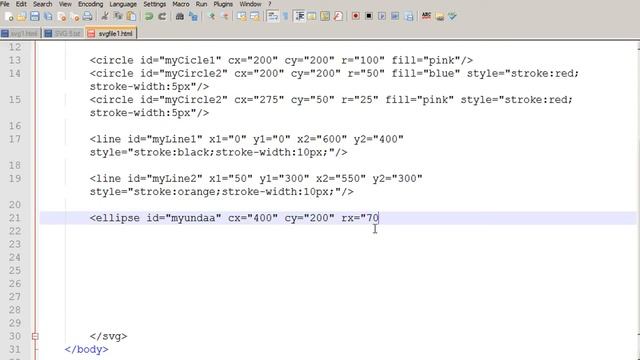Undo last edit with green arrow

pyautogui.click(x=149, y=16)
